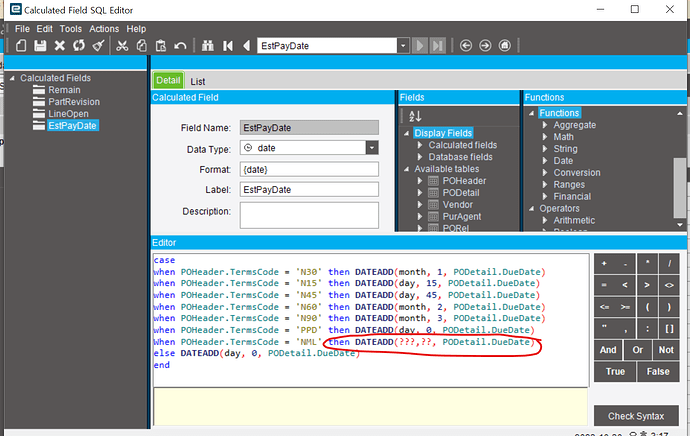Click the Save icon in toolbar

click(40, 46)
